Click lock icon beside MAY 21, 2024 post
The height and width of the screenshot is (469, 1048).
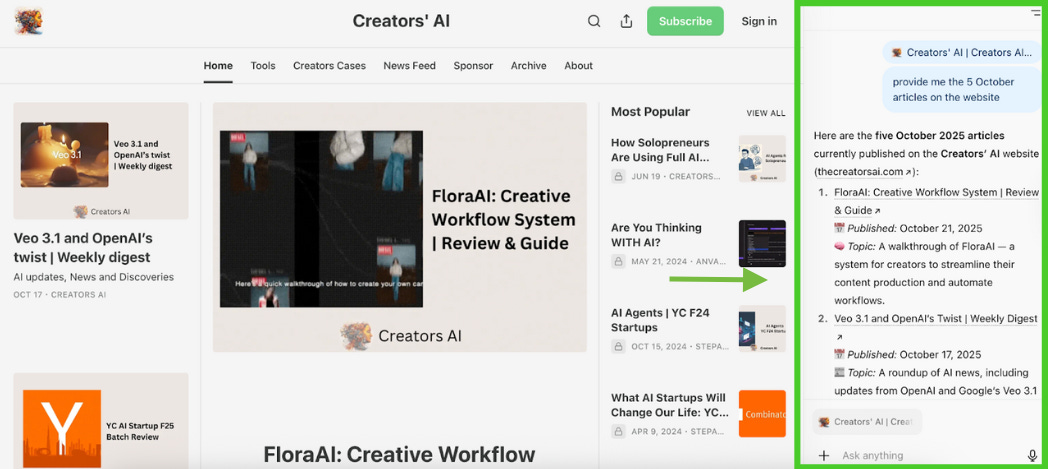(618, 262)
